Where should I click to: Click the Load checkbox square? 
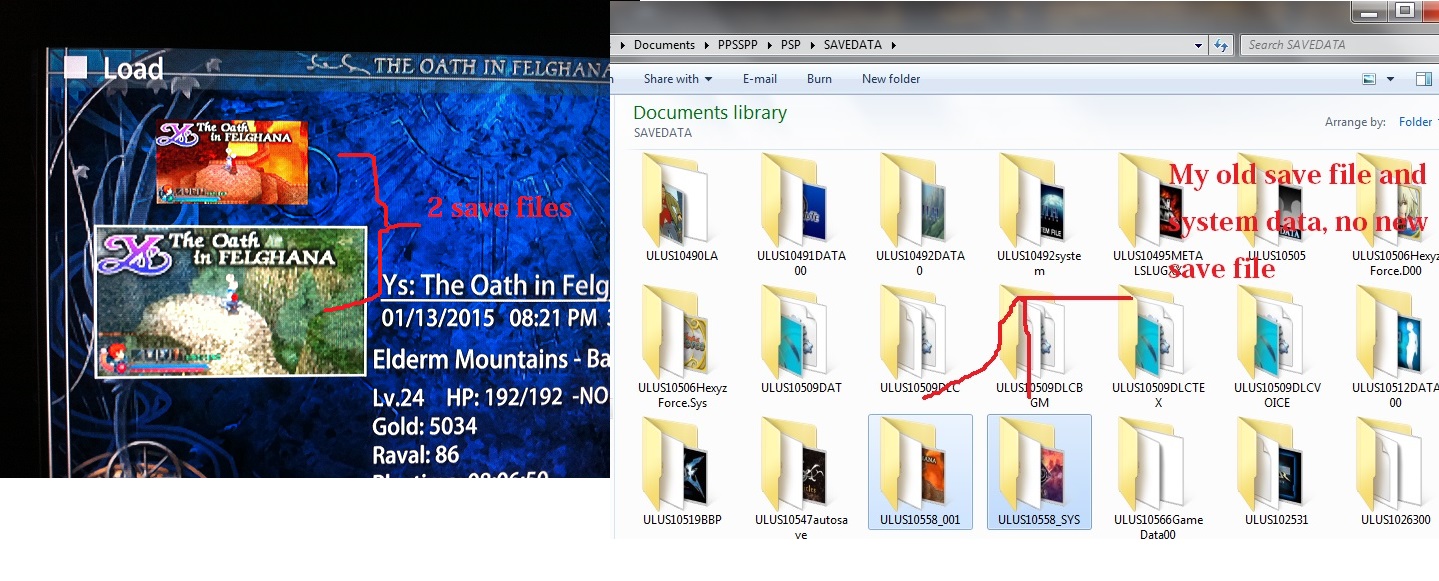tap(76, 68)
